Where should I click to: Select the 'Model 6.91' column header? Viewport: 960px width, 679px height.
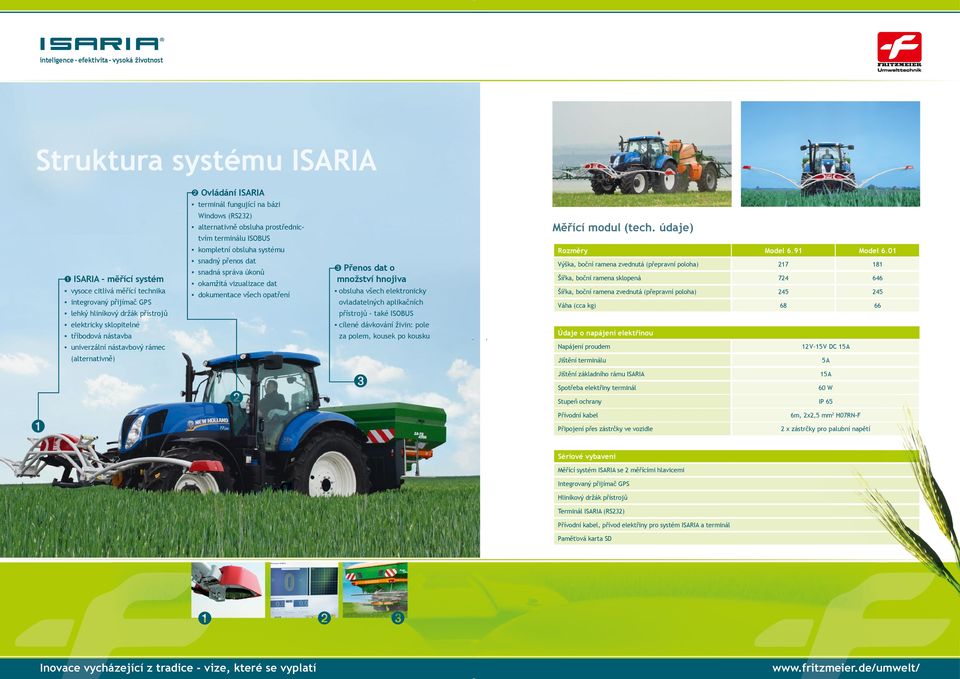pyautogui.click(x=783, y=250)
